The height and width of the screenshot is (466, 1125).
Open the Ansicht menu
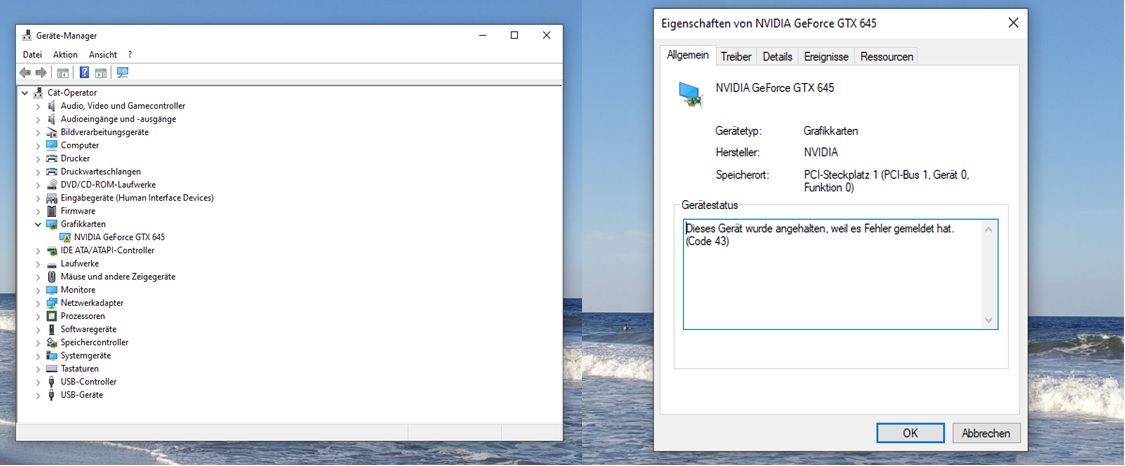pyautogui.click(x=103, y=54)
